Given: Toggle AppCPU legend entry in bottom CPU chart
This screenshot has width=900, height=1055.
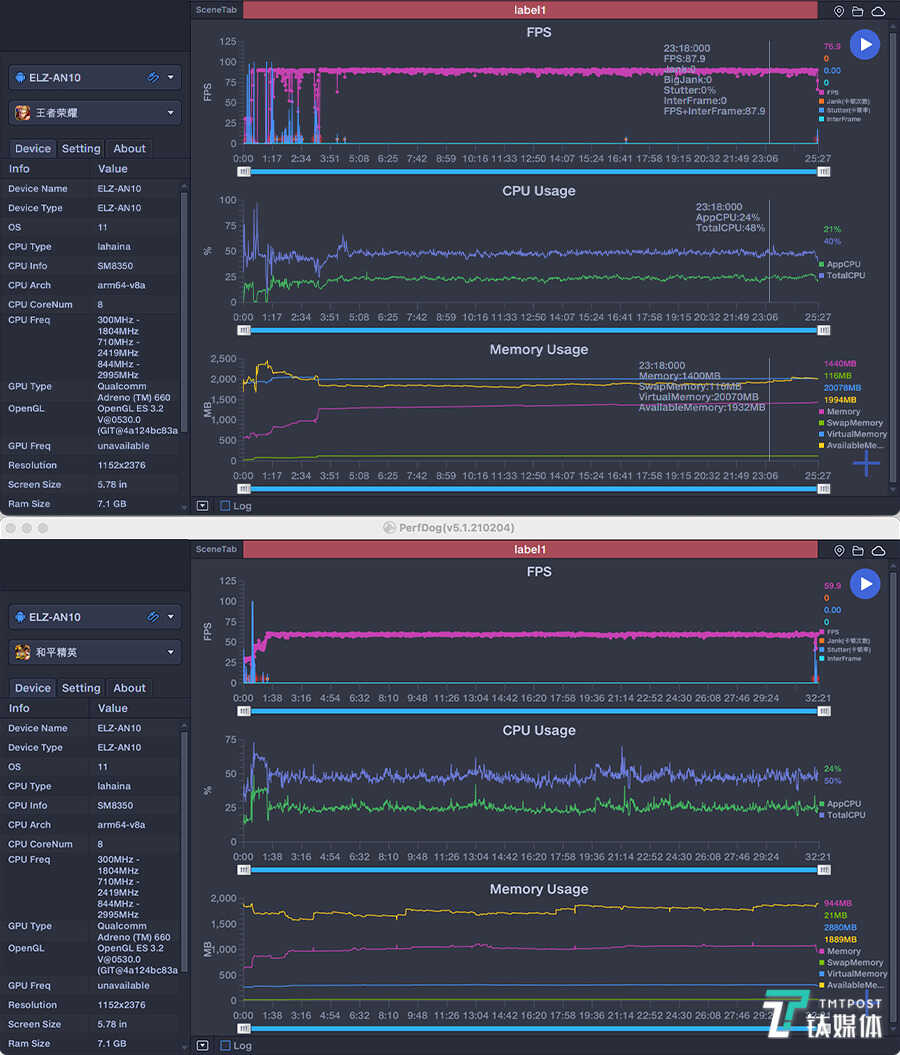Looking at the screenshot, I should pyautogui.click(x=839, y=804).
